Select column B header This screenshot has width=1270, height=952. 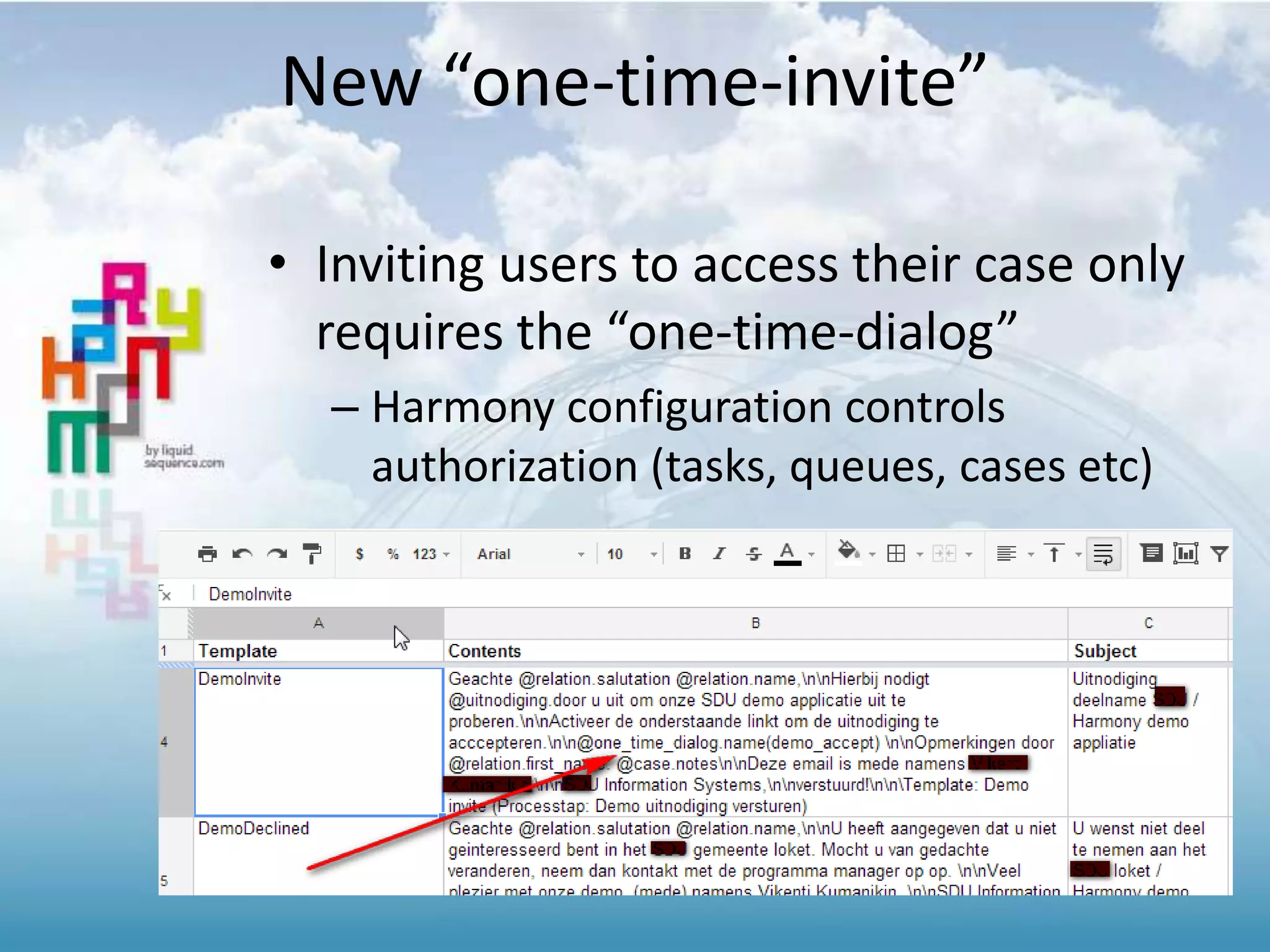coord(755,623)
